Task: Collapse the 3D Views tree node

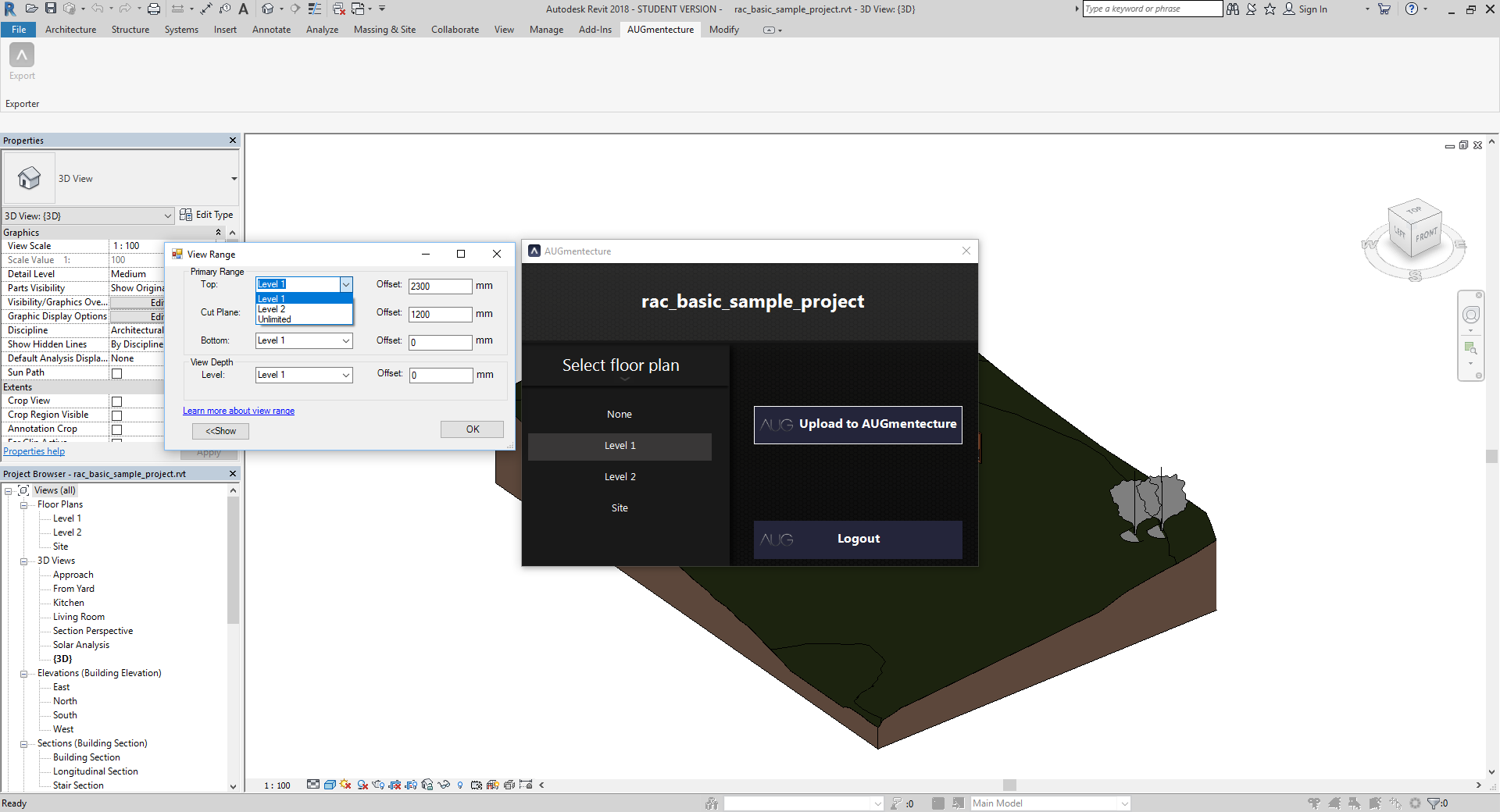Action: tap(24, 561)
